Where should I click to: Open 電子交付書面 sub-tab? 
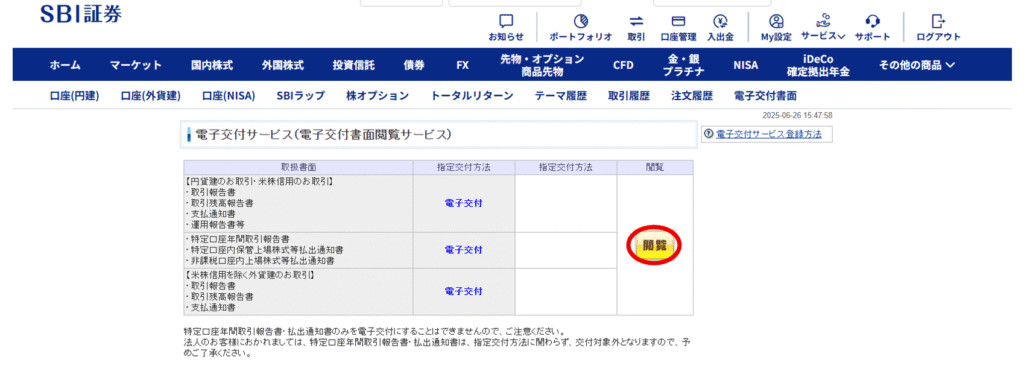765,96
